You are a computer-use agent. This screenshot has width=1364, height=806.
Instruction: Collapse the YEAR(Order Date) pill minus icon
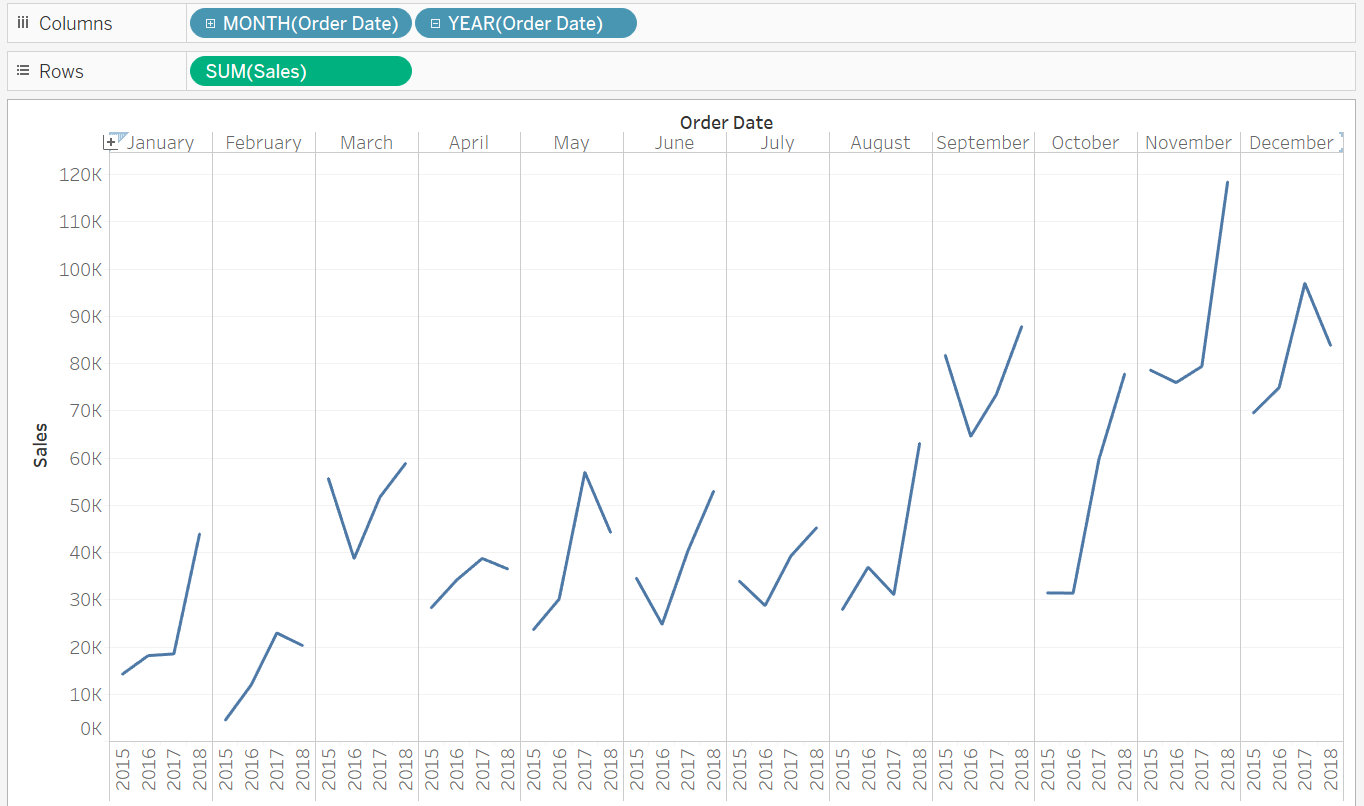435,23
